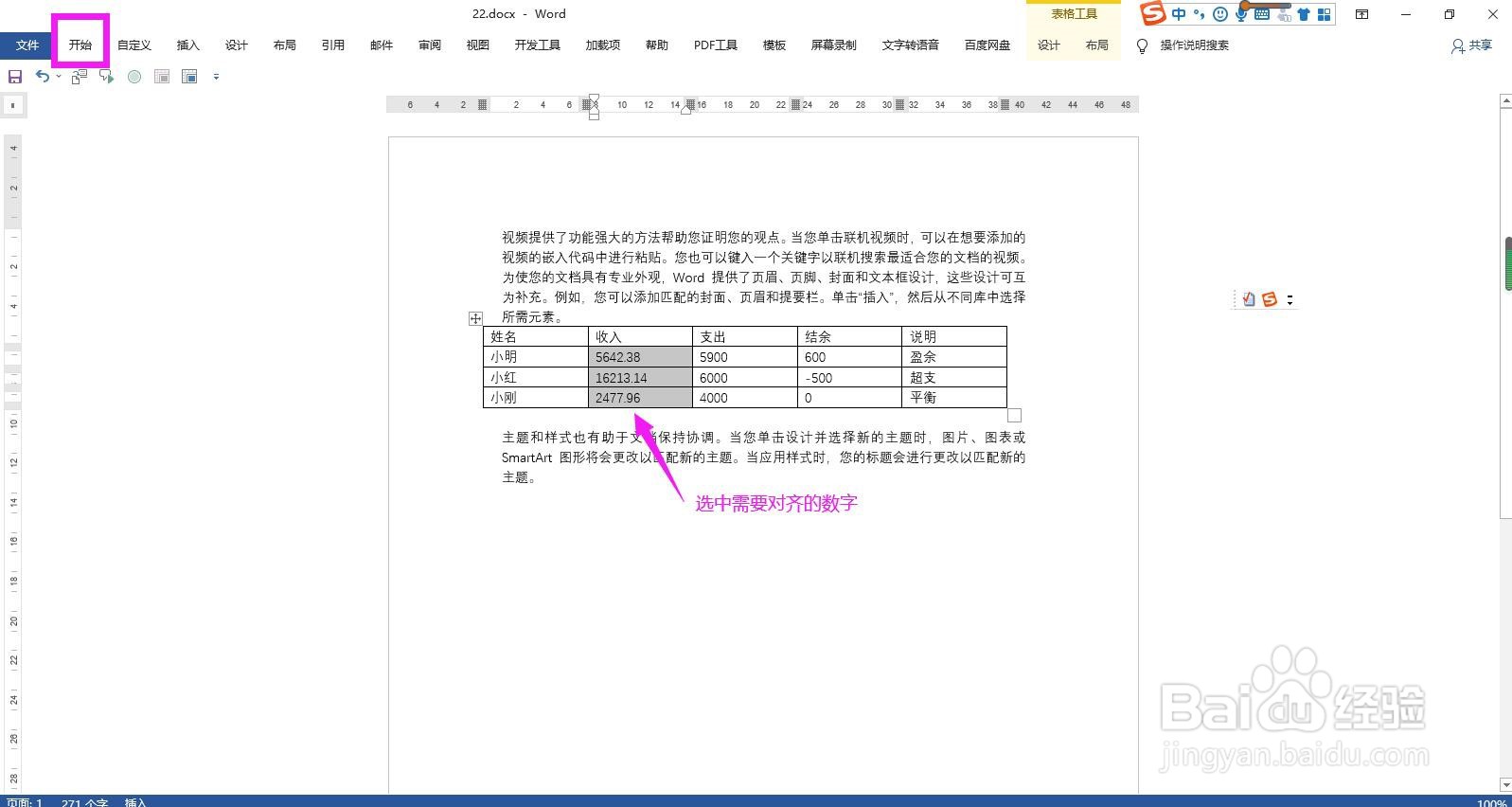Open the 文件 menu
Viewport: 1512px width, 807px height.
[x=27, y=45]
